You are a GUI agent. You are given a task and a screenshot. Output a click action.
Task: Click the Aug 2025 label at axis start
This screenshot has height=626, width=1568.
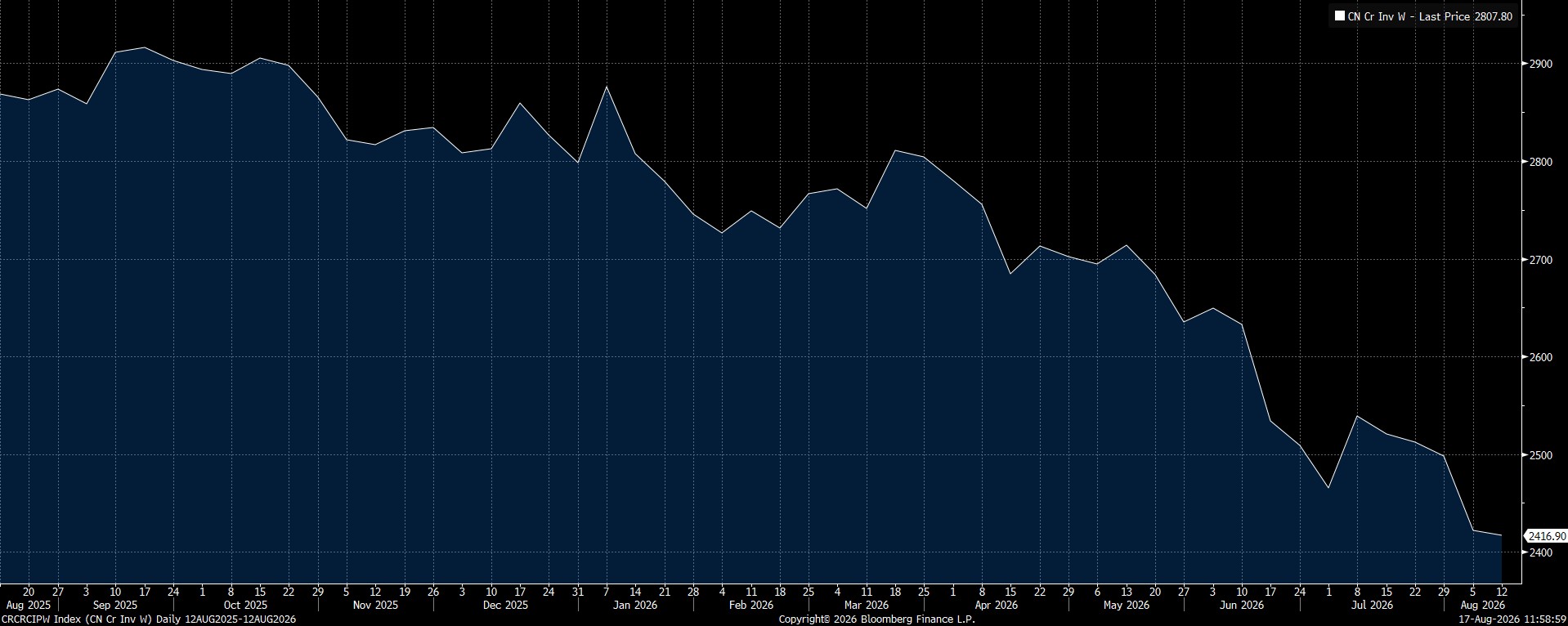pos(28,606)
